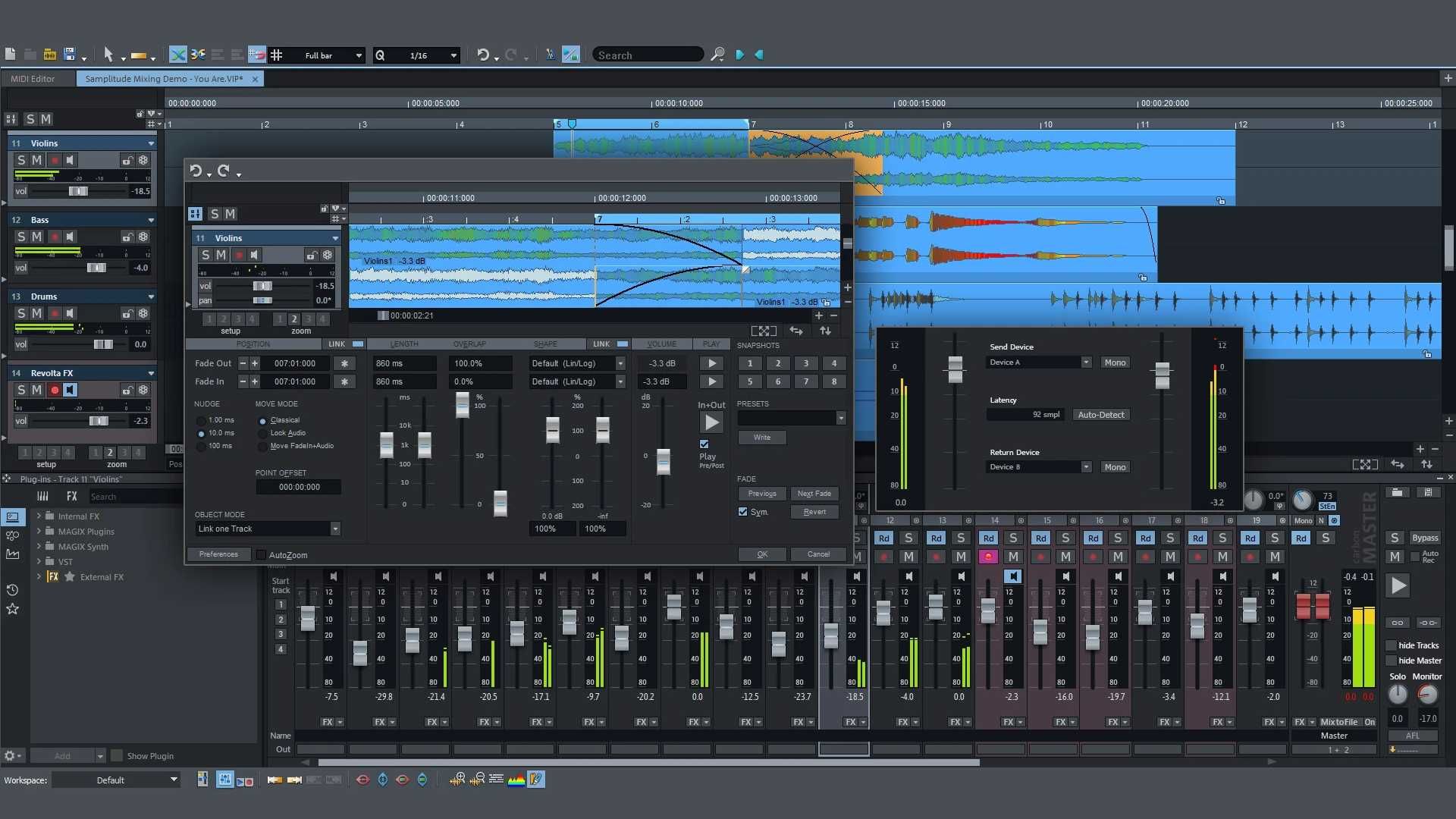Select the Samplitude Mixing Demo project tab
This screenshot has width=1456, height=819.
[163, 78]
